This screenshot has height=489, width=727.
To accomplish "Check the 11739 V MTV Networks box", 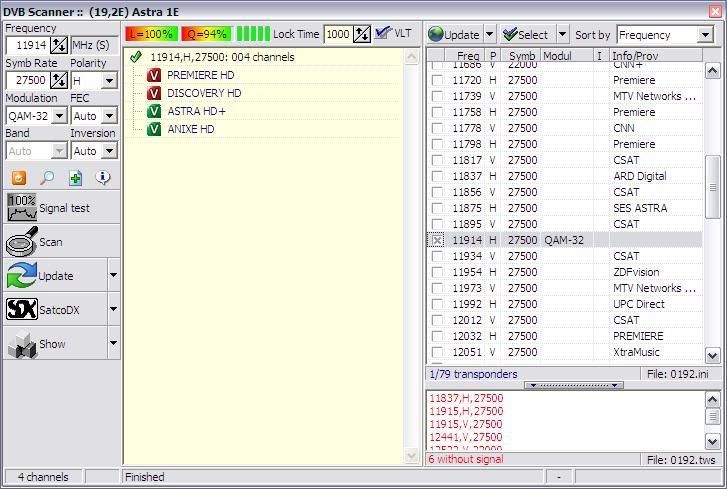I will [x=437, y=96].
